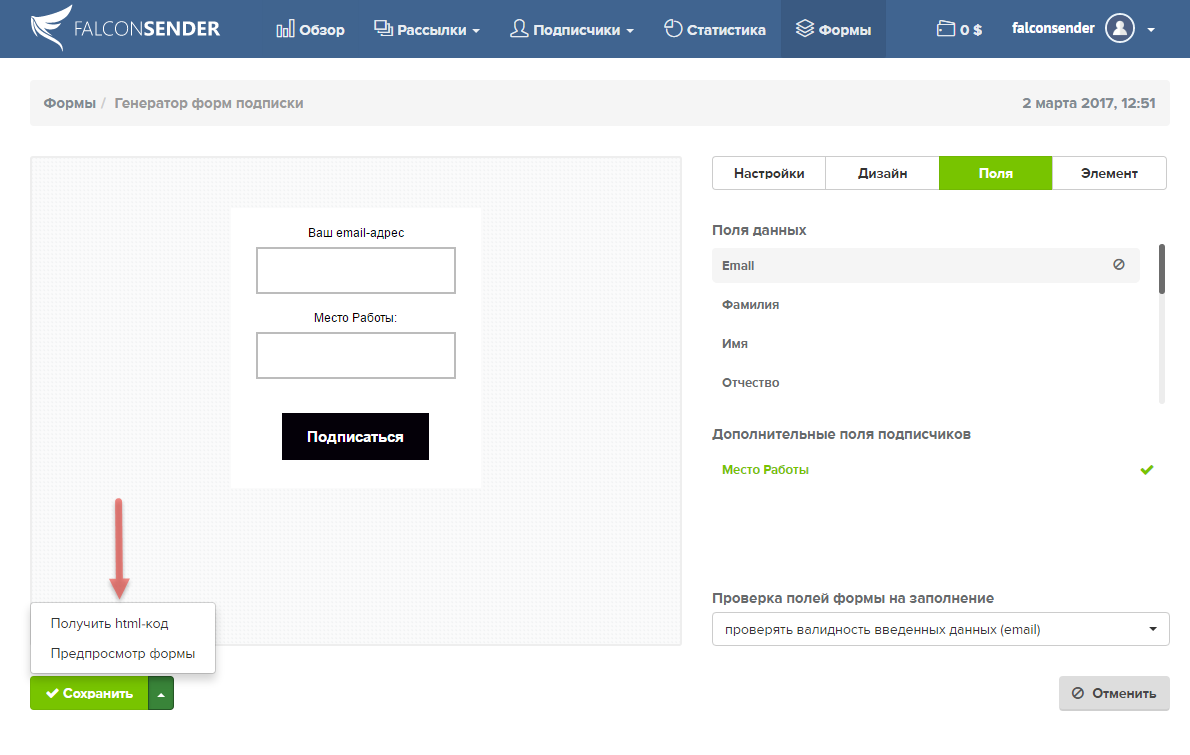This screenshot has height=755, width=1190.
Task: Click the Отменить button
Action: point(1114,694)
